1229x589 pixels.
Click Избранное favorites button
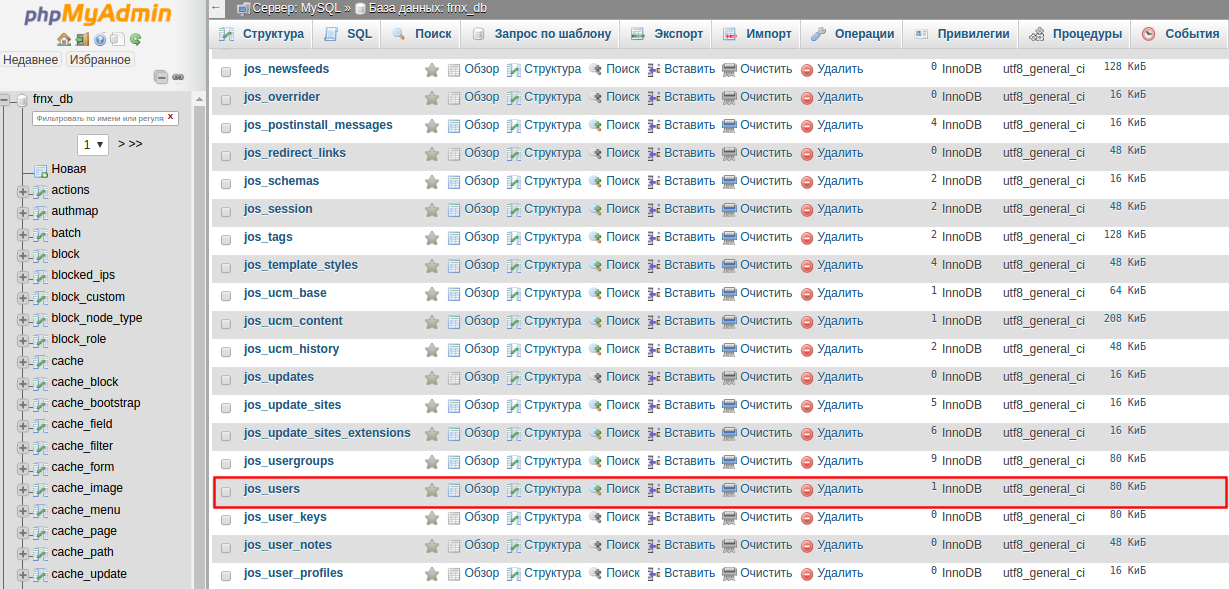pos(99,60)
